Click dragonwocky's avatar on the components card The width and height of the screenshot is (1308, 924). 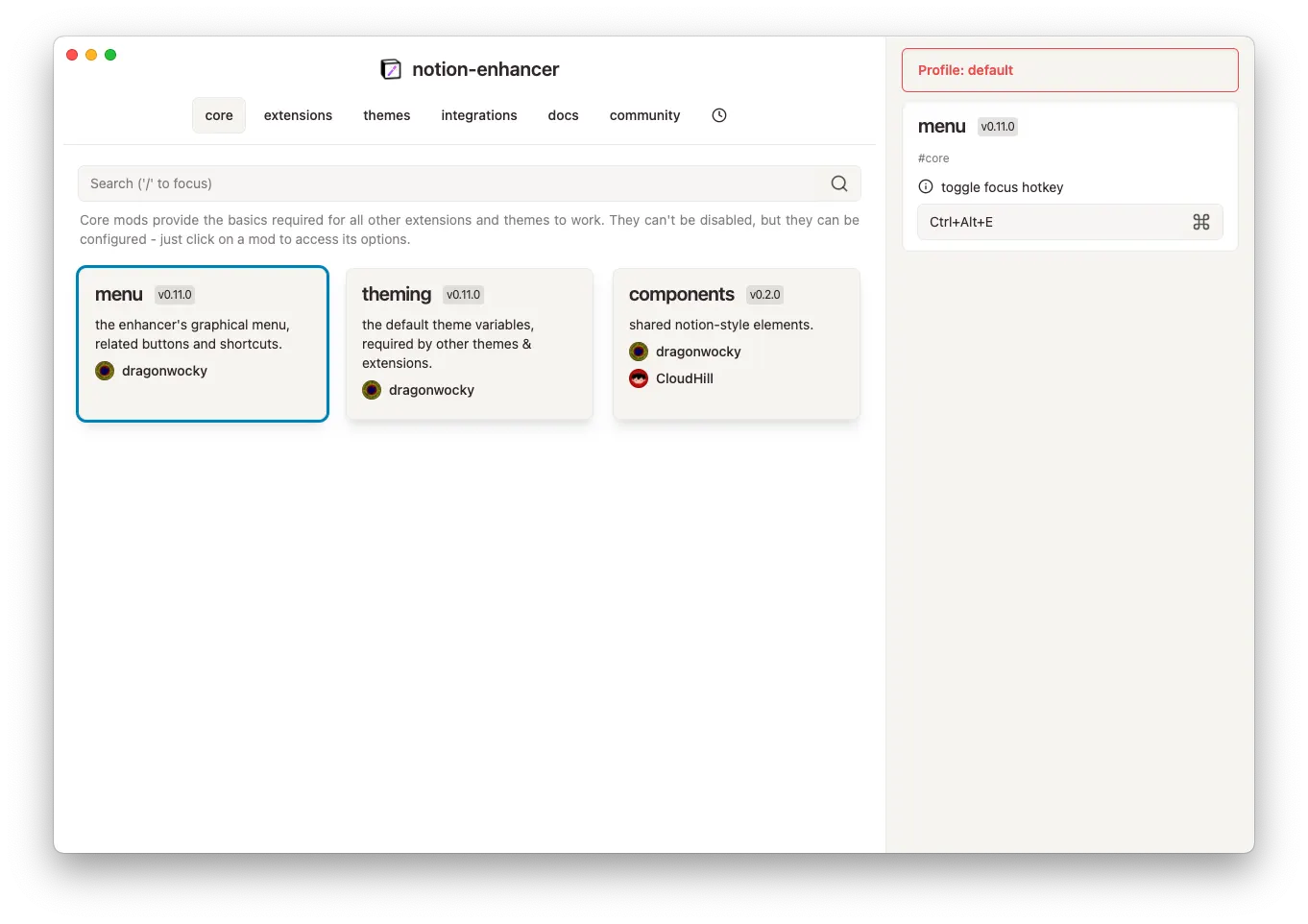pyautogui.click(x=639, y=352)
